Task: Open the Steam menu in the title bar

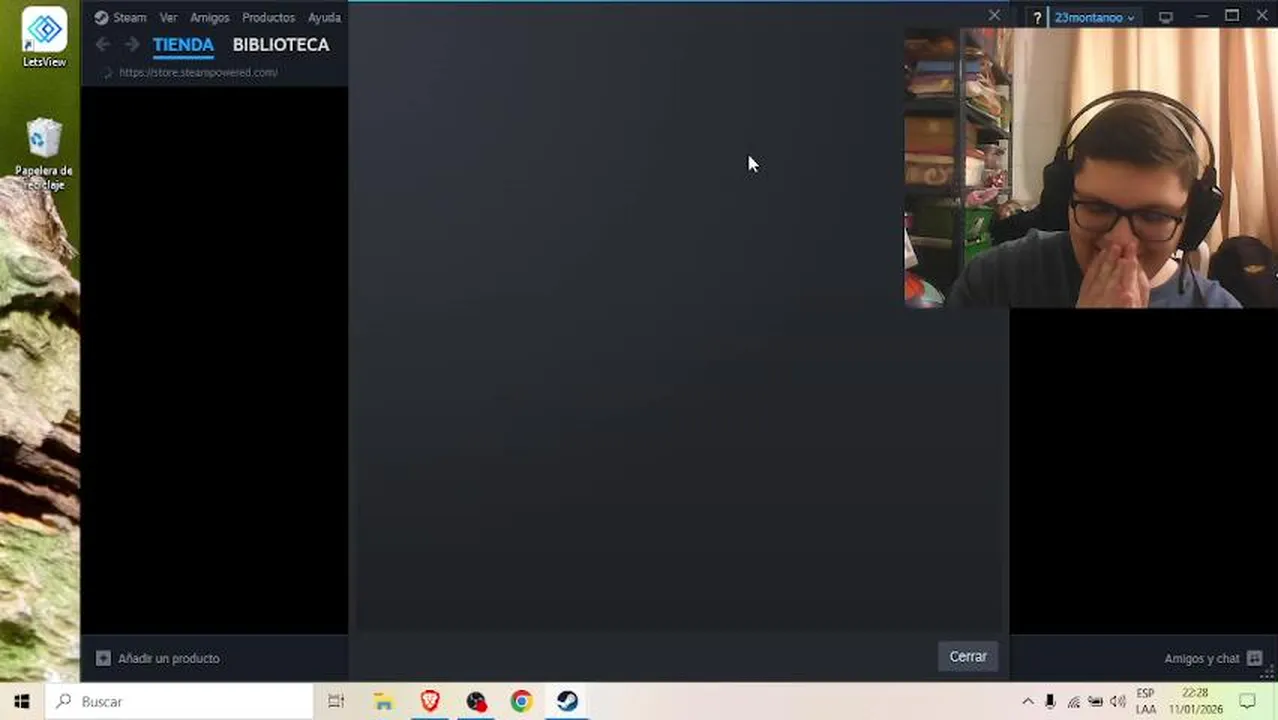Action: pyautogui.click(x=120, y=17)
